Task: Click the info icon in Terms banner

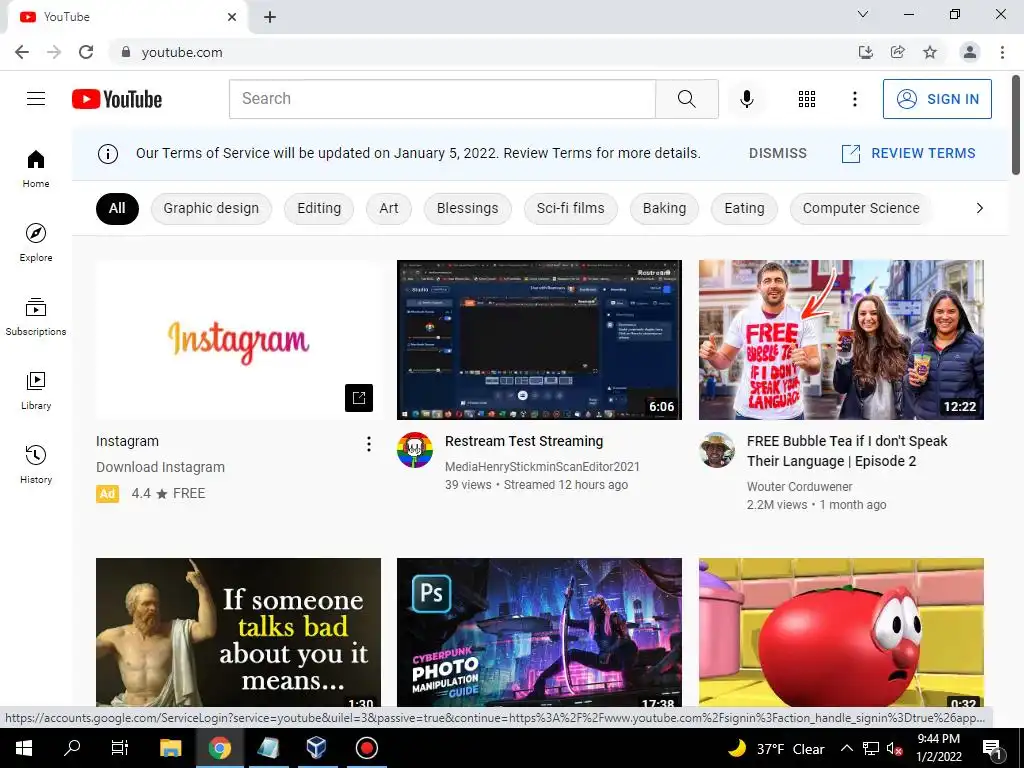Action: (108, 153)
